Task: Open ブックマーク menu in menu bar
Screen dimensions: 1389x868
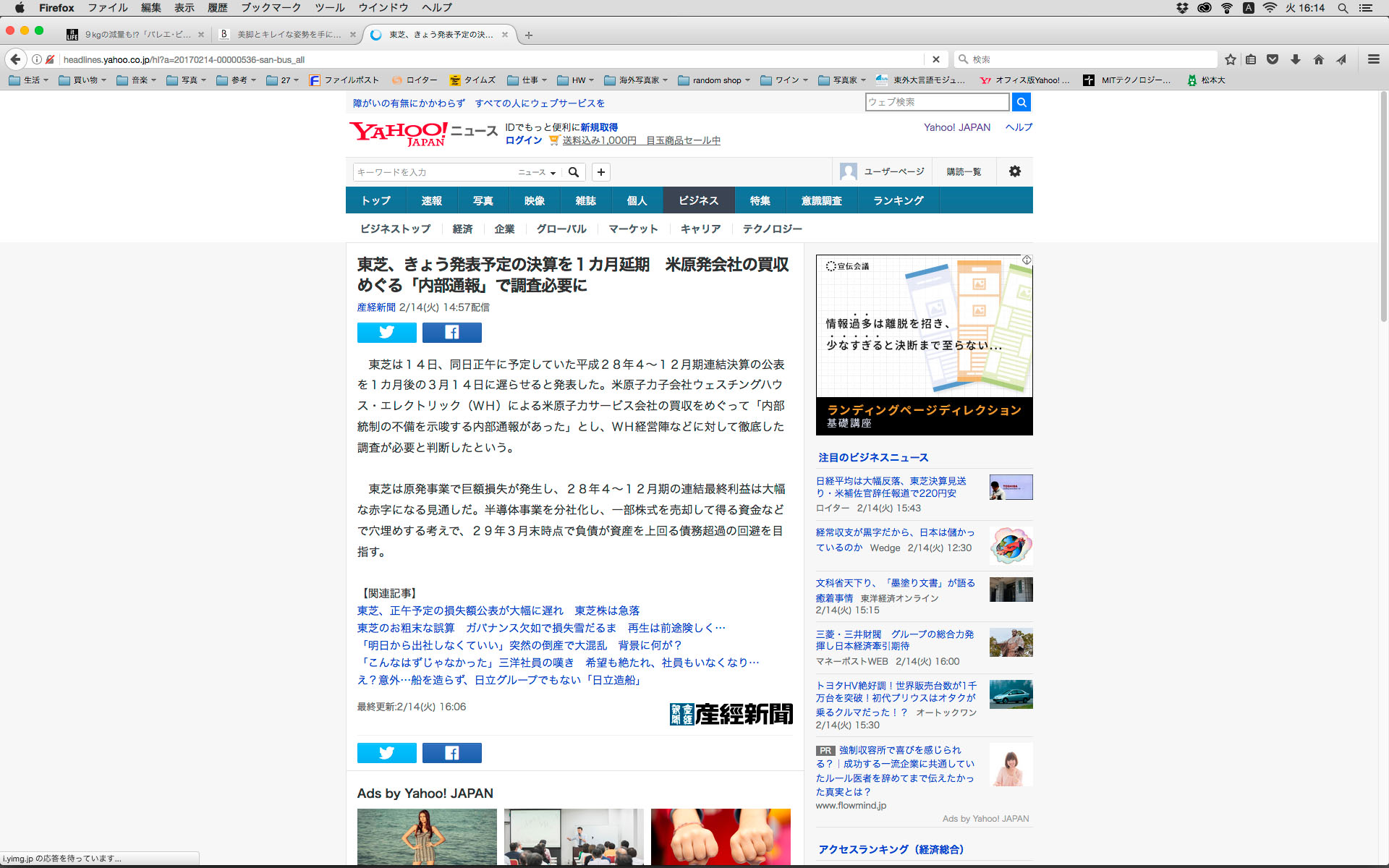Action: pos(271,8)
